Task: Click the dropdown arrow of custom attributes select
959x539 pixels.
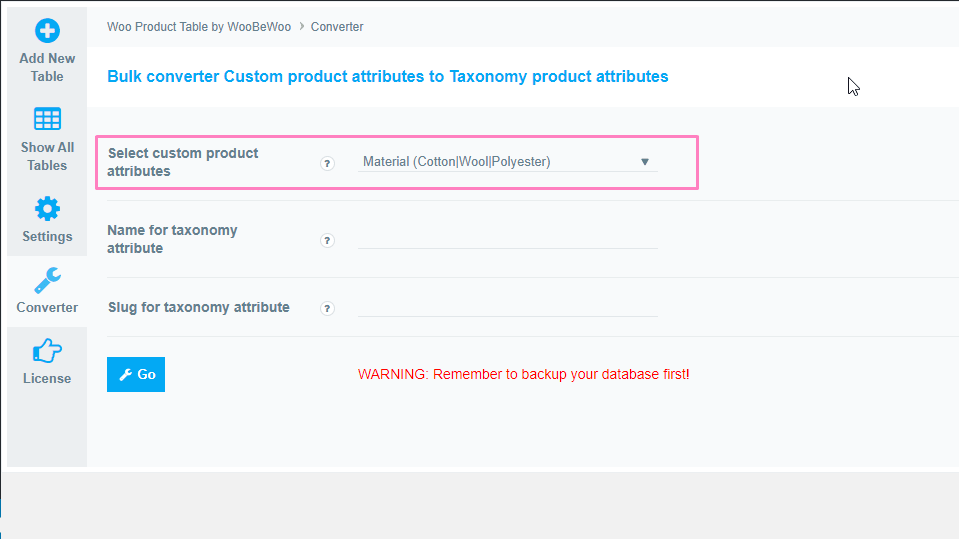Action: coord(645,162)
